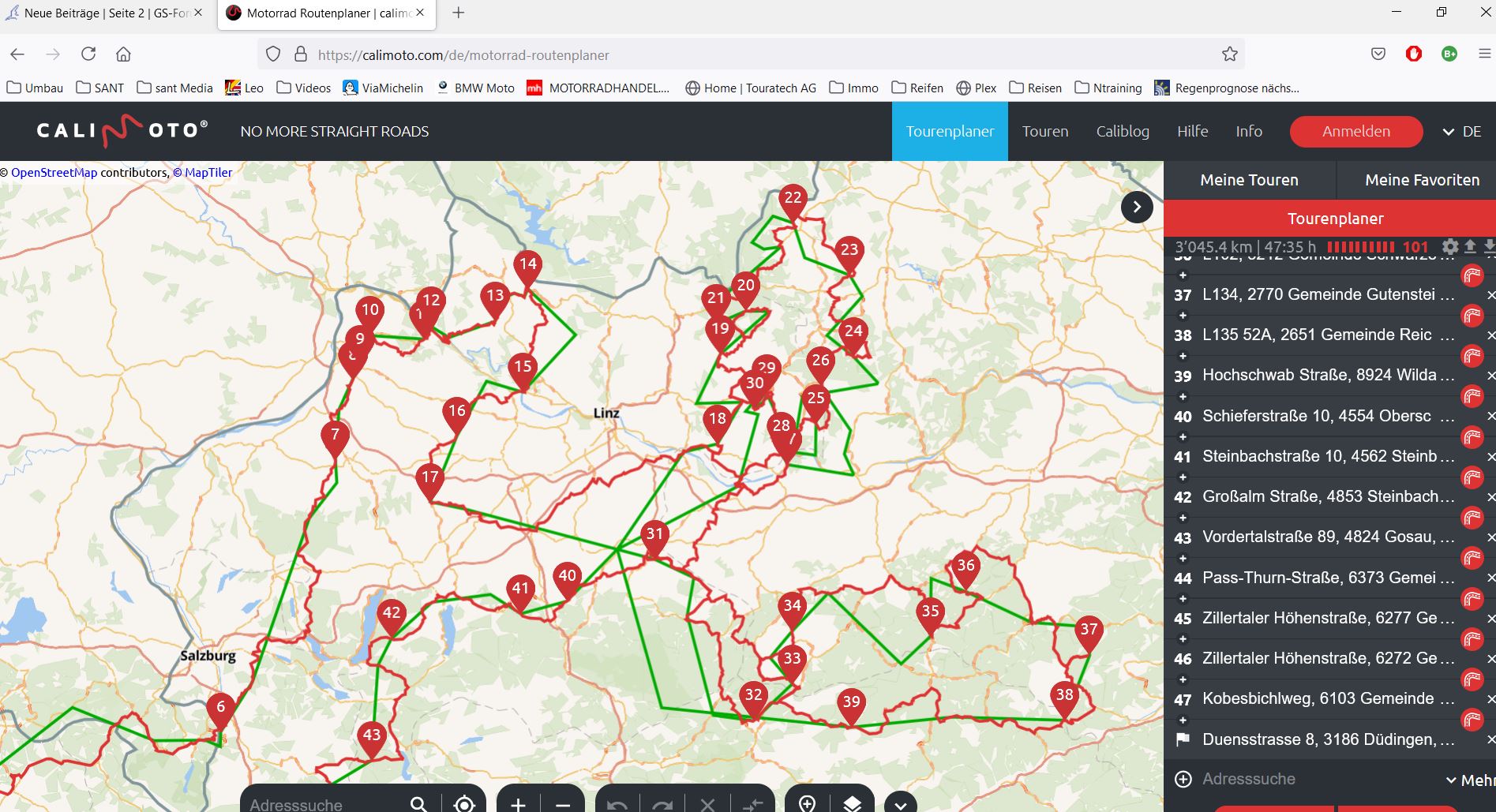Click the Anmelden button
The height and width of the screenshot is (812, 1496).
[x=1356, y=132]
